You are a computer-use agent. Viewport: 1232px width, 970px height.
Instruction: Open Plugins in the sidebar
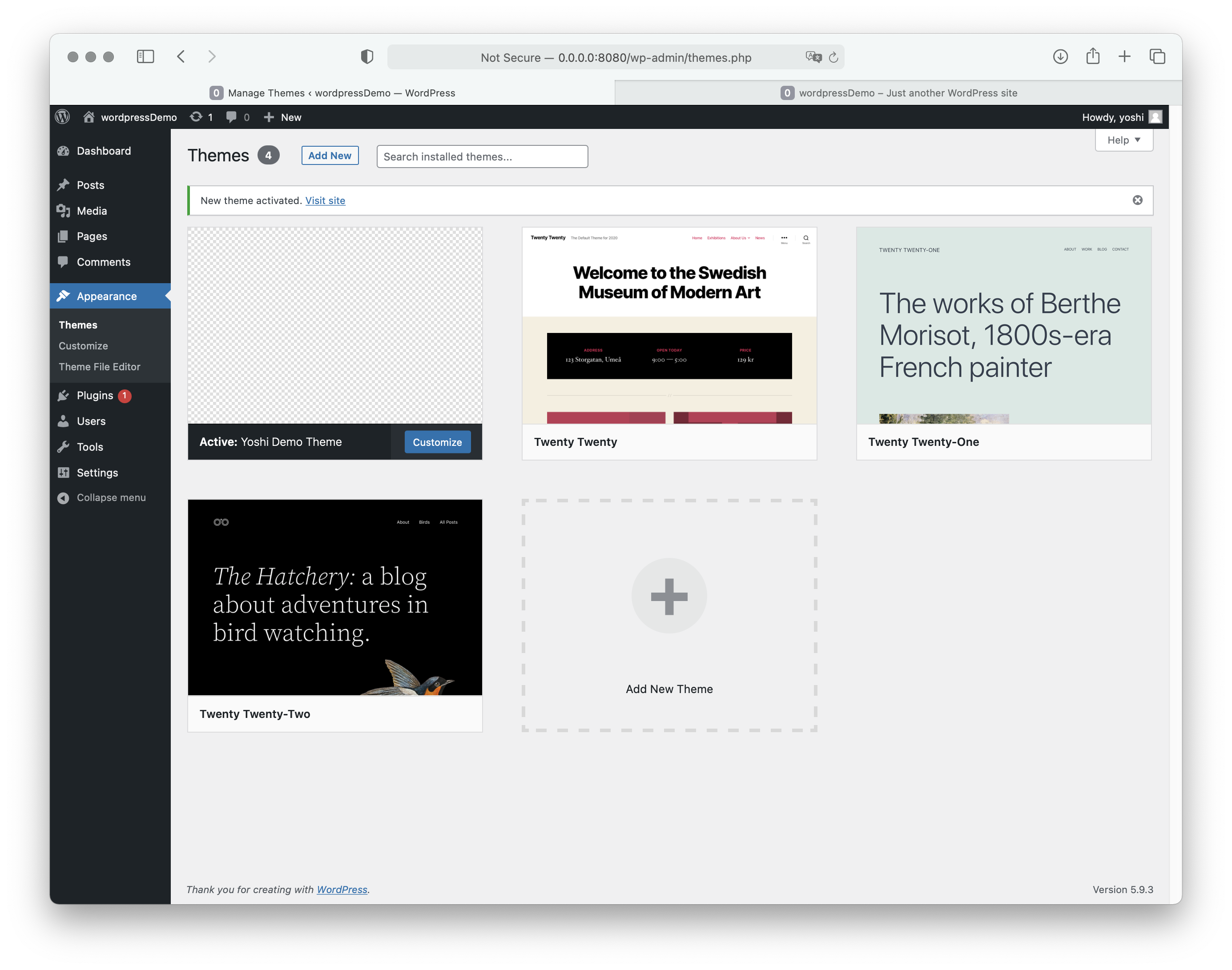coord(110,395)
